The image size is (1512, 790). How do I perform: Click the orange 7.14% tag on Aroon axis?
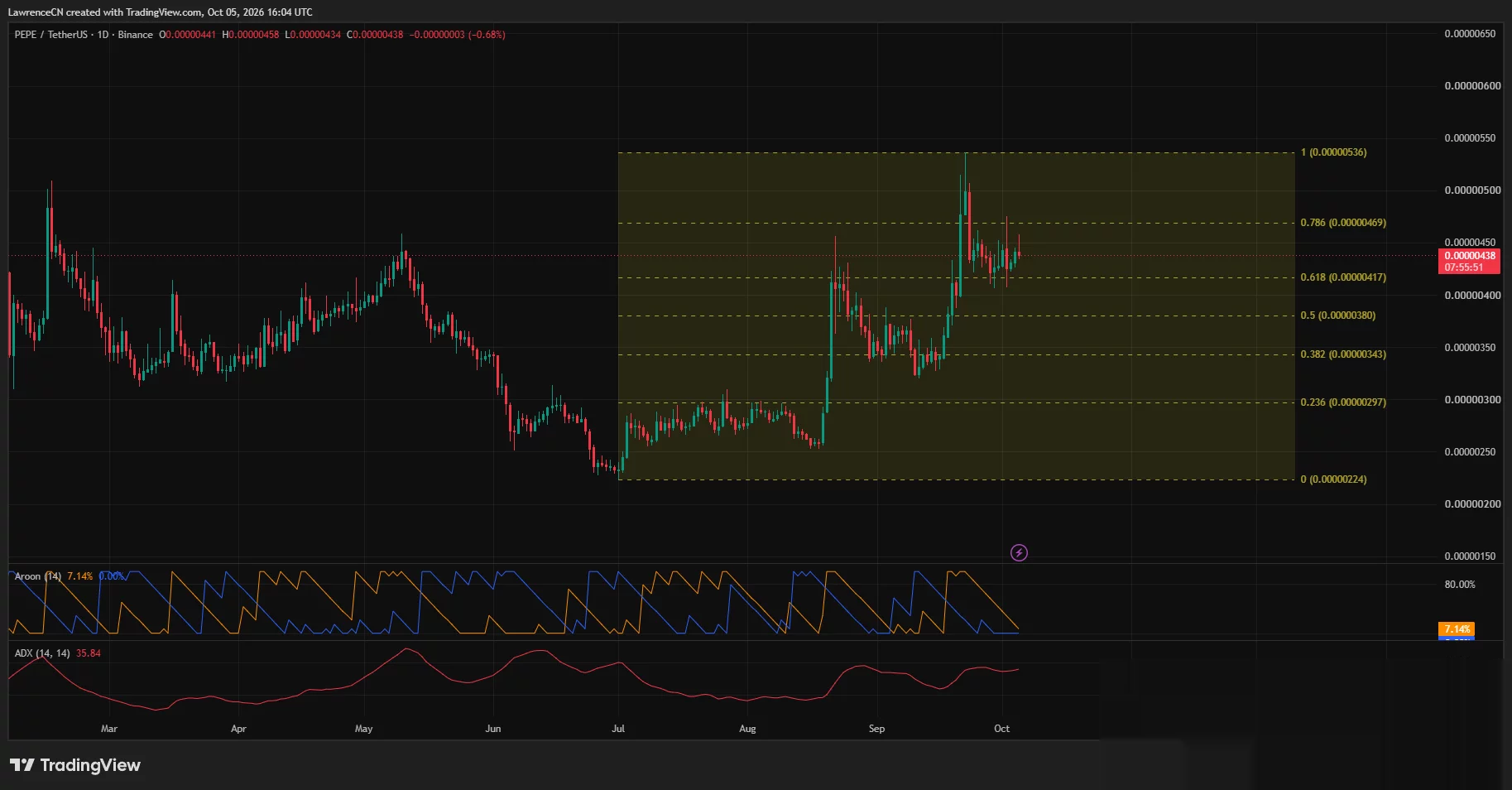click(x=1457, y=629)
